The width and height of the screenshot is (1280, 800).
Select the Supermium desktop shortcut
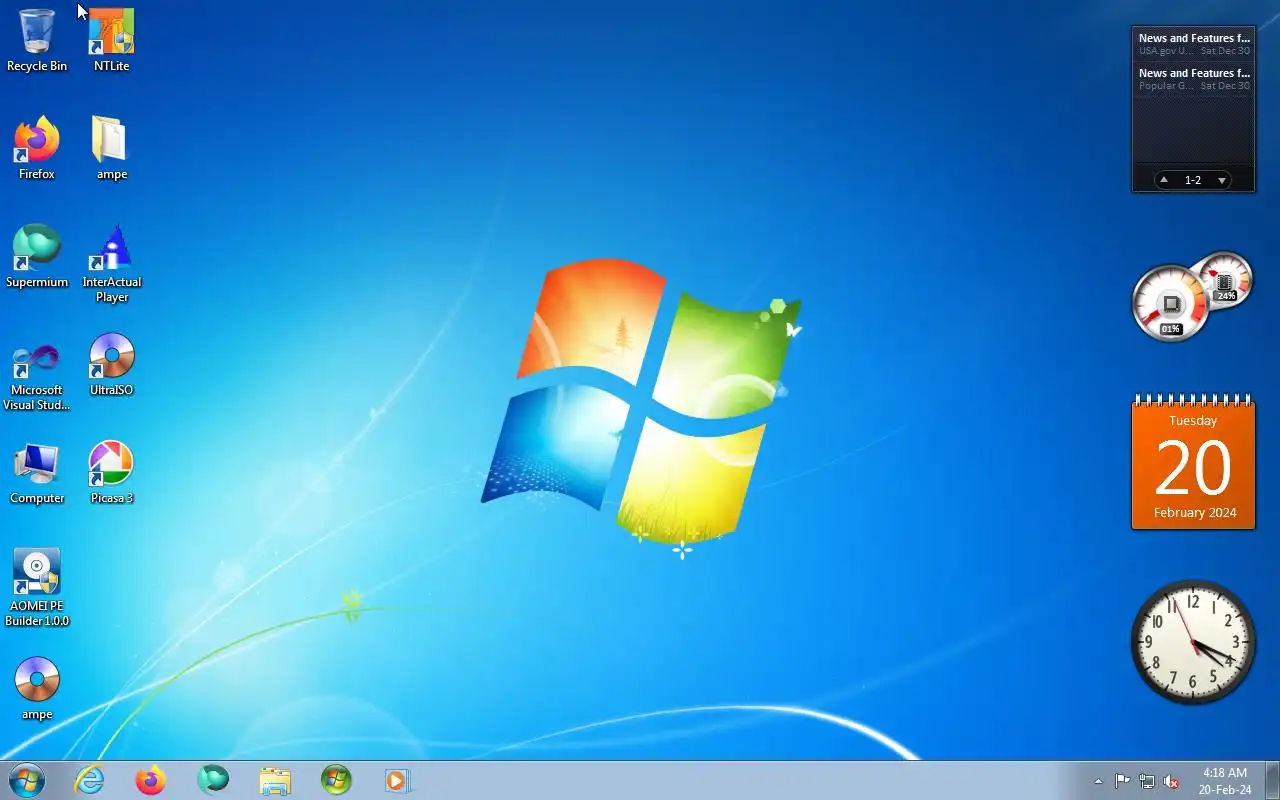pyautogui.click(x=37, y=256)
